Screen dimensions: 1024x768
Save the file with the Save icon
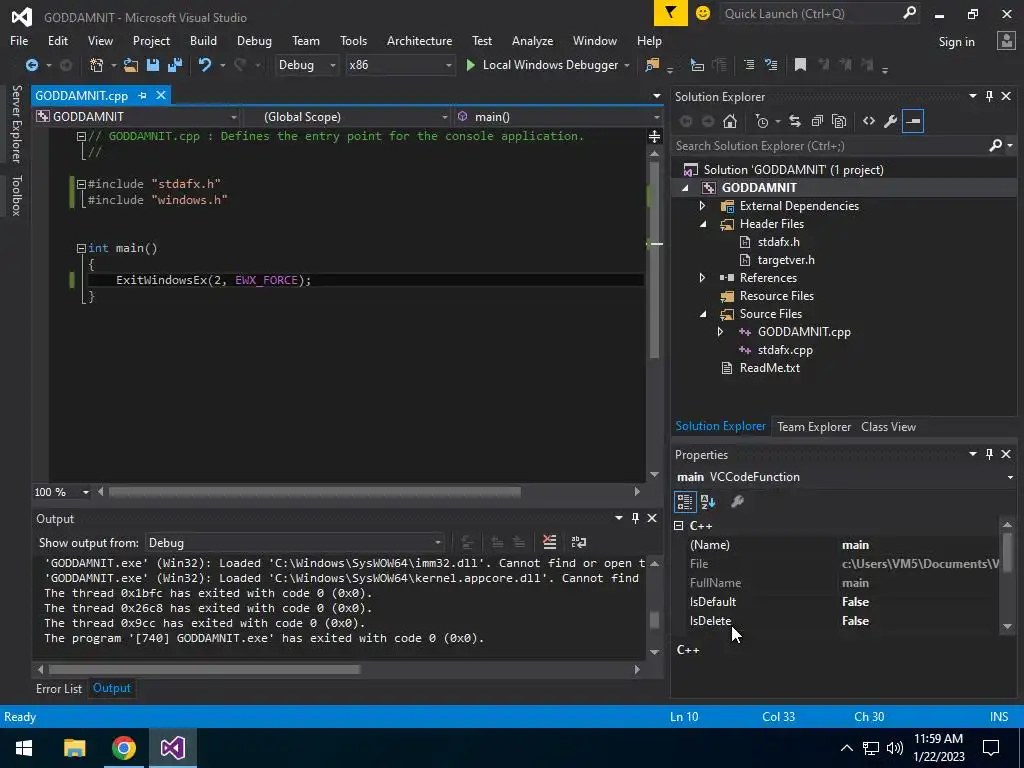pyautogui.click(x=153, y=65)
